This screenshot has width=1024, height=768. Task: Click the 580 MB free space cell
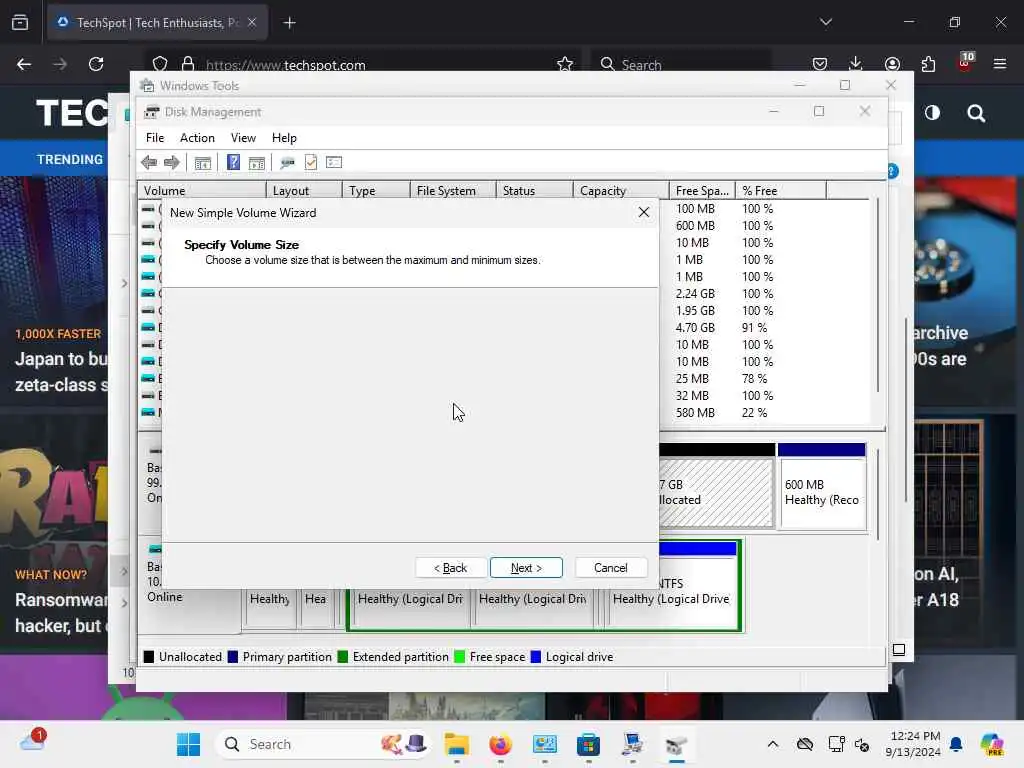(696, 413)
